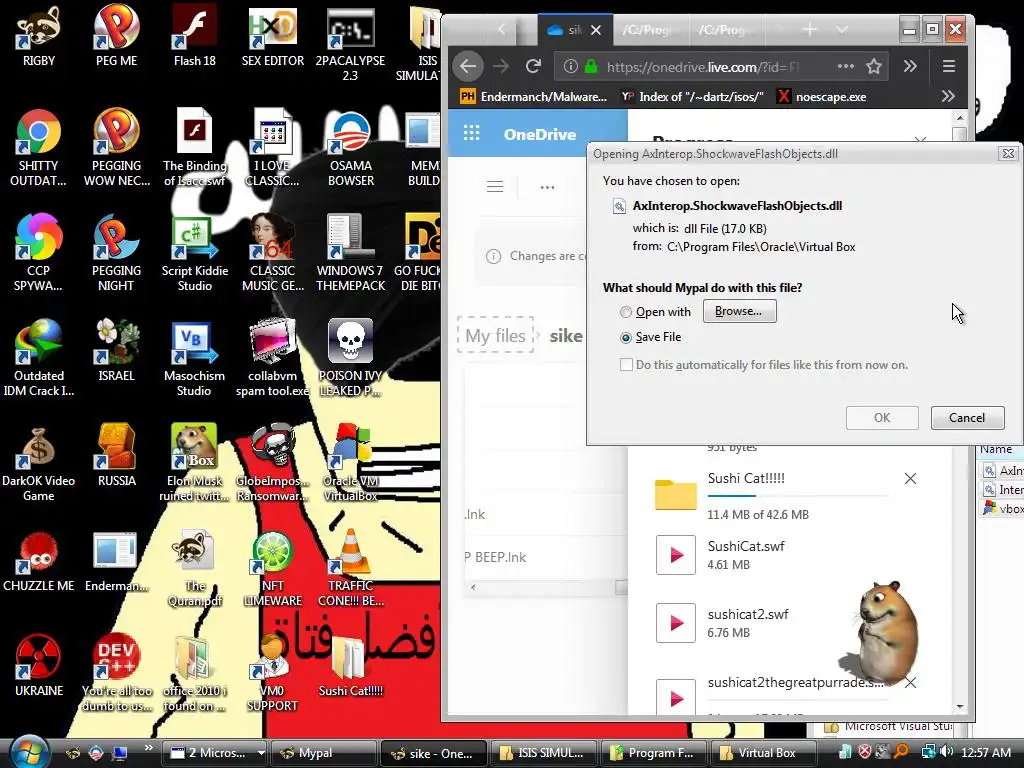Viewport: 1024px width, 768px height.
Task: Bookmark this page with the star icon
Action: 874,66
